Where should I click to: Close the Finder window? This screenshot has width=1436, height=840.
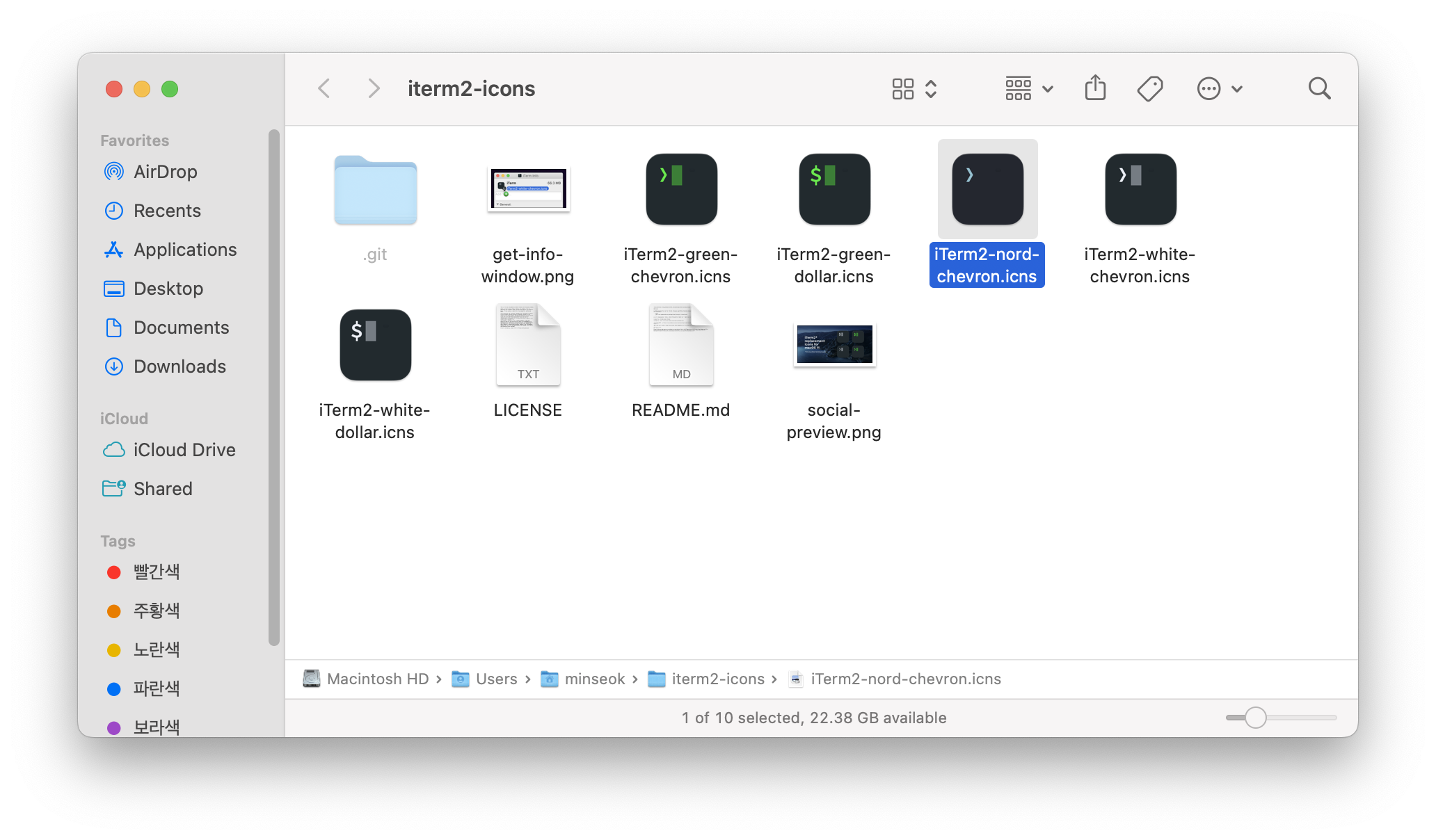tap(114, 89)
